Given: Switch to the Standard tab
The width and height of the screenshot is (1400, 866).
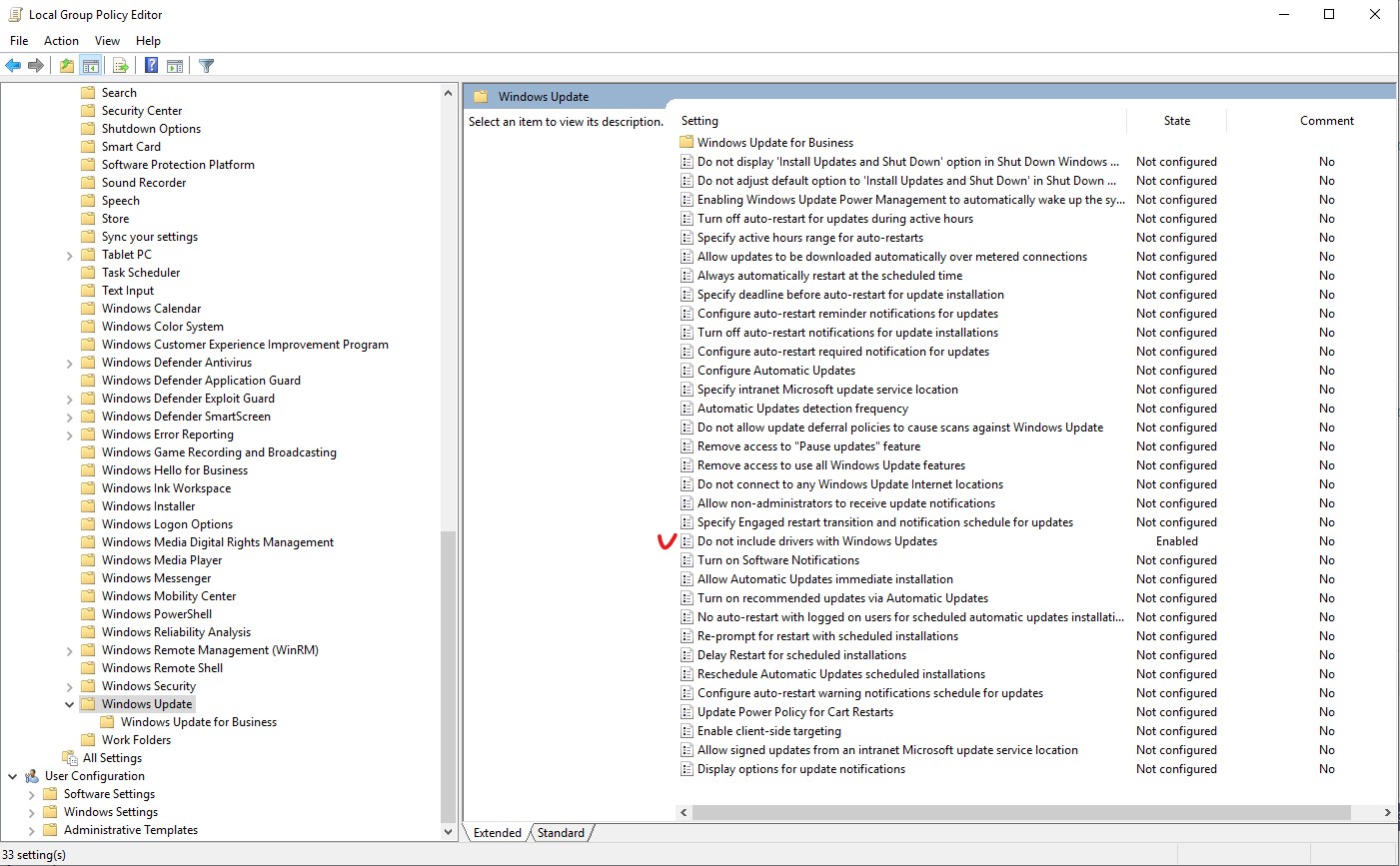Looking at the screenshot, I should tap(561, 833).
